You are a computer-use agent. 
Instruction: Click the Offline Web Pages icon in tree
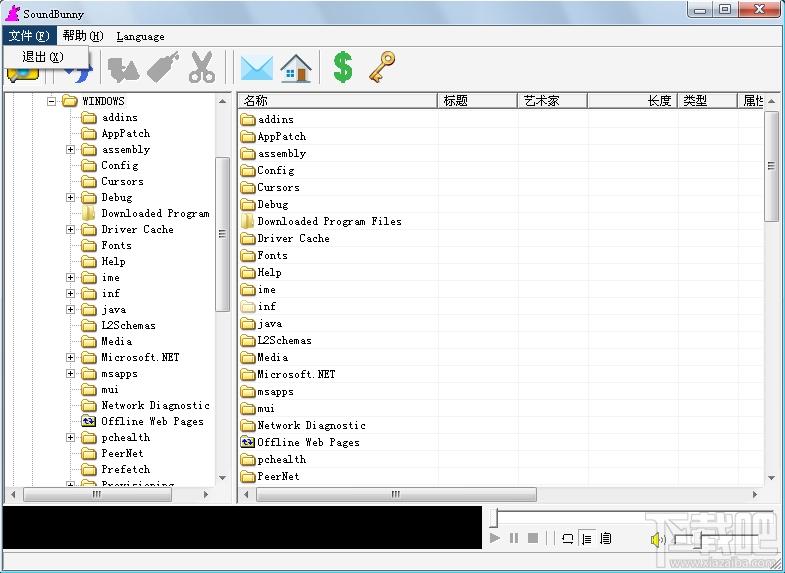pos(89,421)
